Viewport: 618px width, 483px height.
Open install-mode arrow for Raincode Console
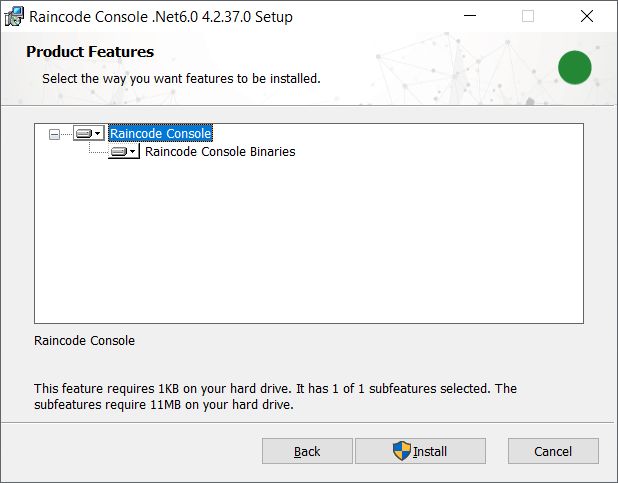[98, 134]
